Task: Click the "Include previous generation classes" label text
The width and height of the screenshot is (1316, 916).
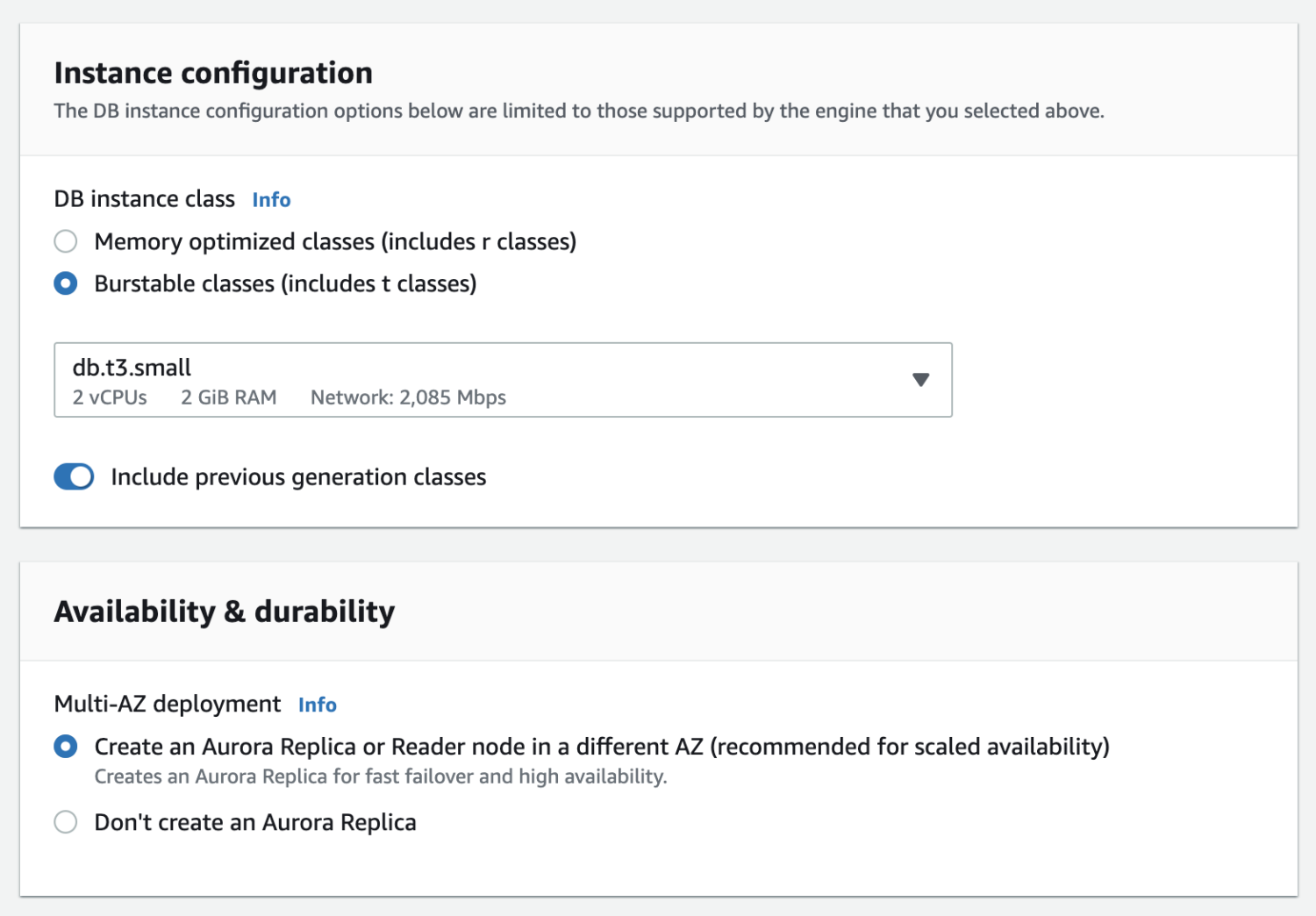Action: (298, 477)
